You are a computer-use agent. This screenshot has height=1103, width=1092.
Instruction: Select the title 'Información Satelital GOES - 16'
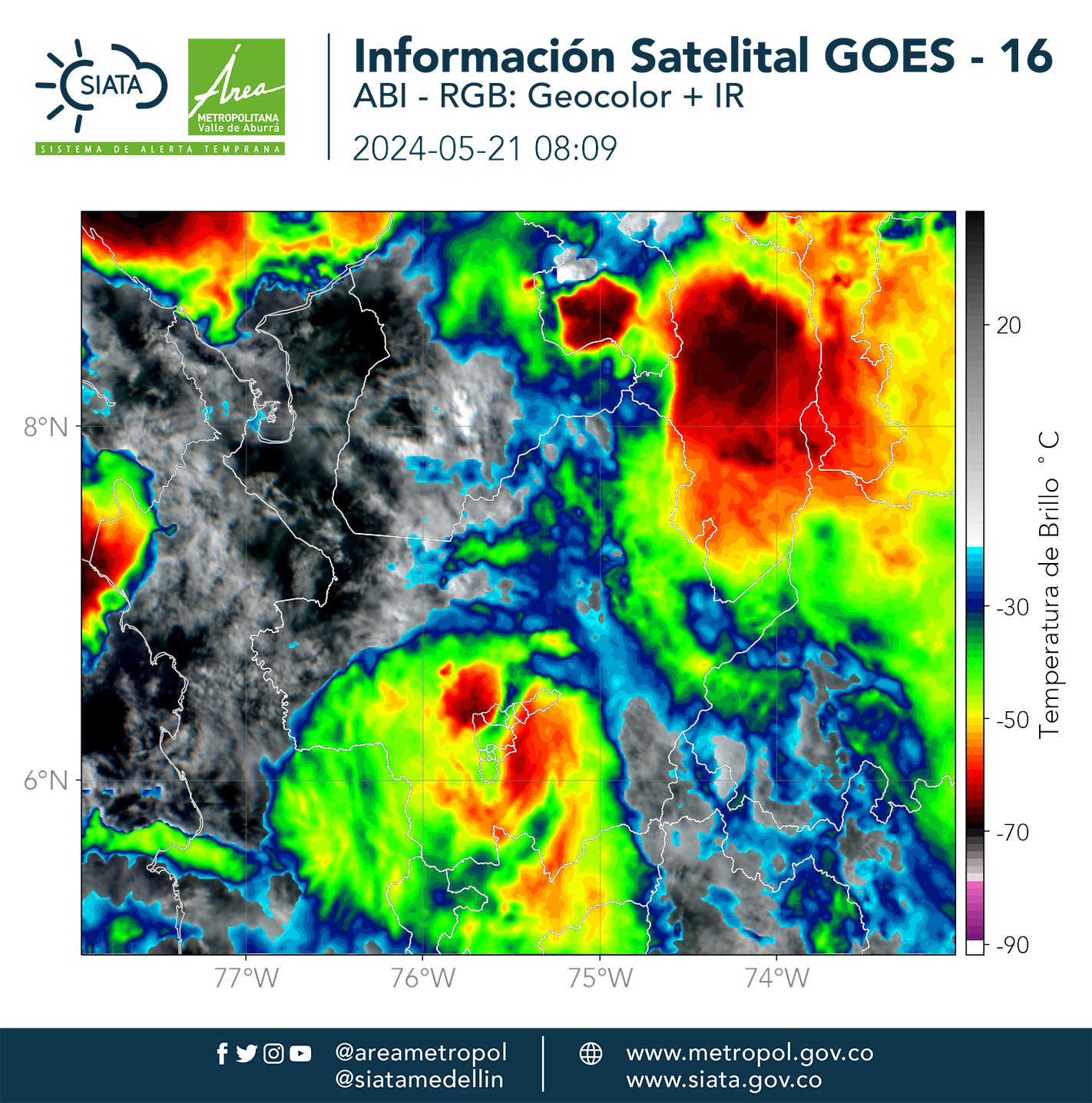pyautogui.click(x=703, y=56)
